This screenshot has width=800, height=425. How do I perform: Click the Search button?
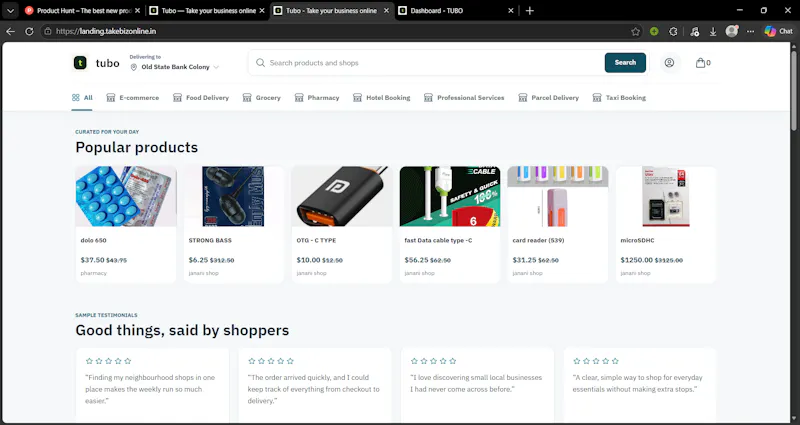click(x=625, y=63)
